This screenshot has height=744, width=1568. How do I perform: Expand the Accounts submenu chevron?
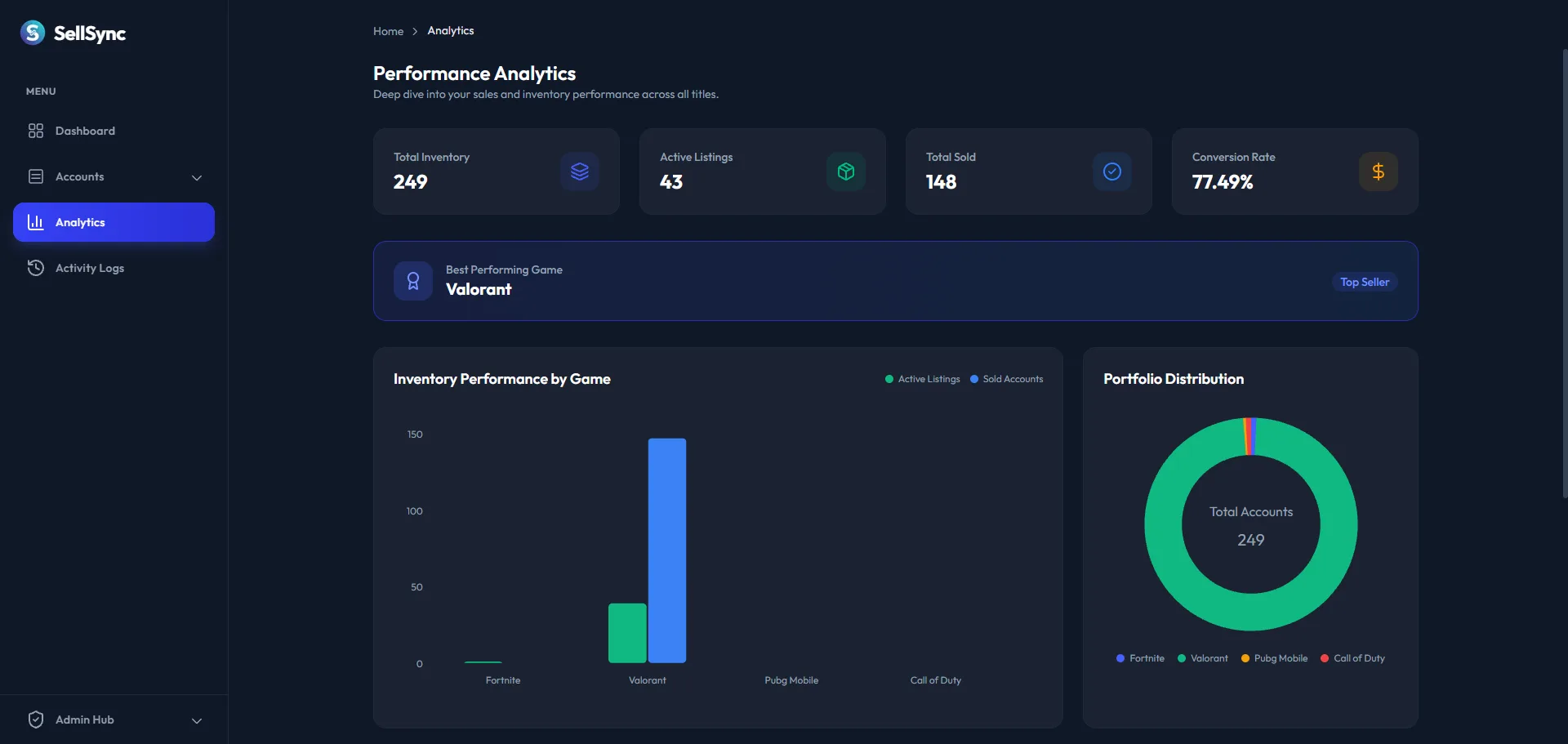pyautogui.click(x=197, y=177)
